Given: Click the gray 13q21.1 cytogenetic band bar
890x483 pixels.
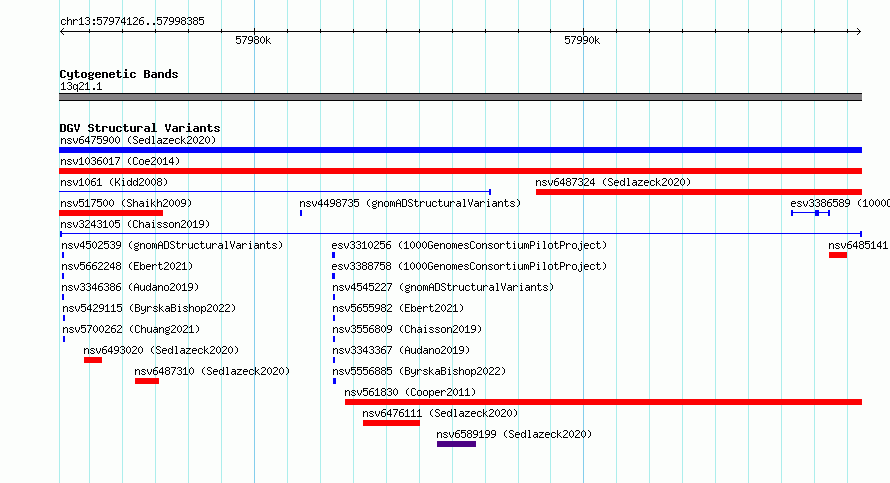Looking at the screenshot, I should click(460, 97).
